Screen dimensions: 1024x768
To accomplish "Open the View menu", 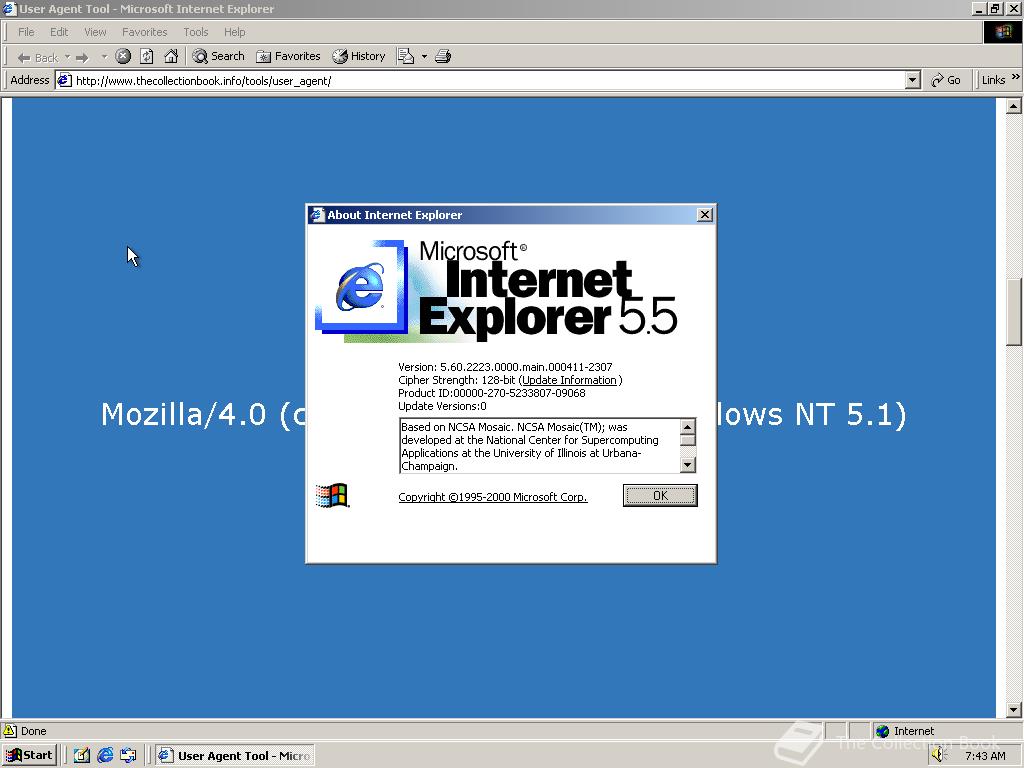I will point(95,32).
